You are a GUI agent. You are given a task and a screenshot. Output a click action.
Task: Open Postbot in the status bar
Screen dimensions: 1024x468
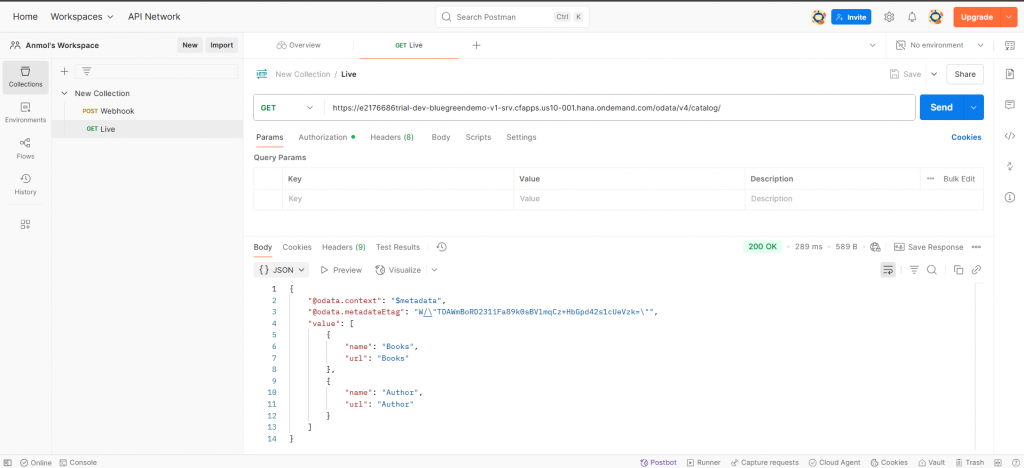[x=658, y=462]
